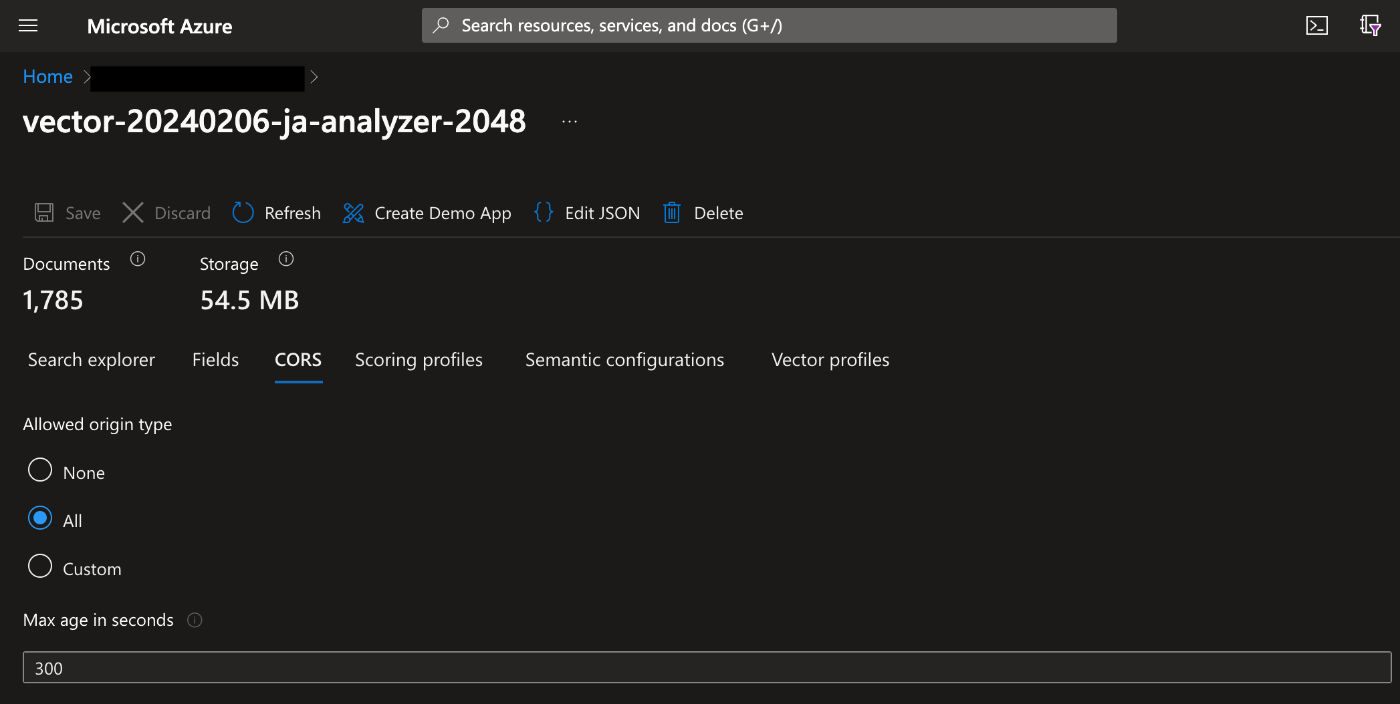Image resolution: width=1400 pixels, height=704 pixels.
Task: Switch to Search explorer tab
Action: [91, 360]
